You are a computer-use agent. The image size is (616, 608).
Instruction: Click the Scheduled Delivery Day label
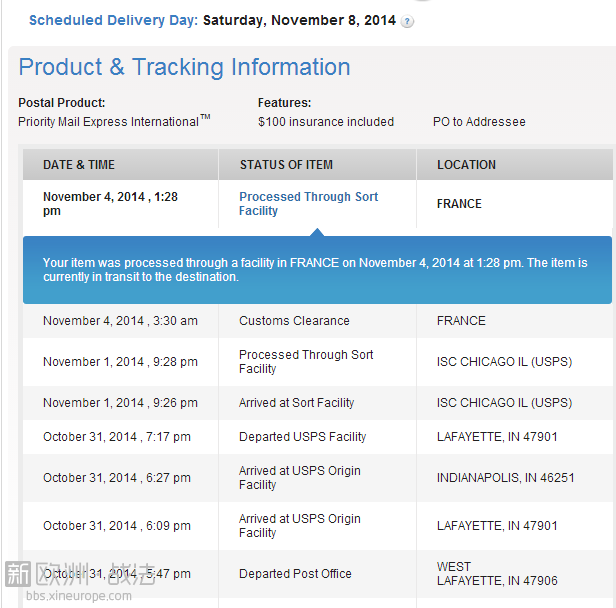click(113, 20)
